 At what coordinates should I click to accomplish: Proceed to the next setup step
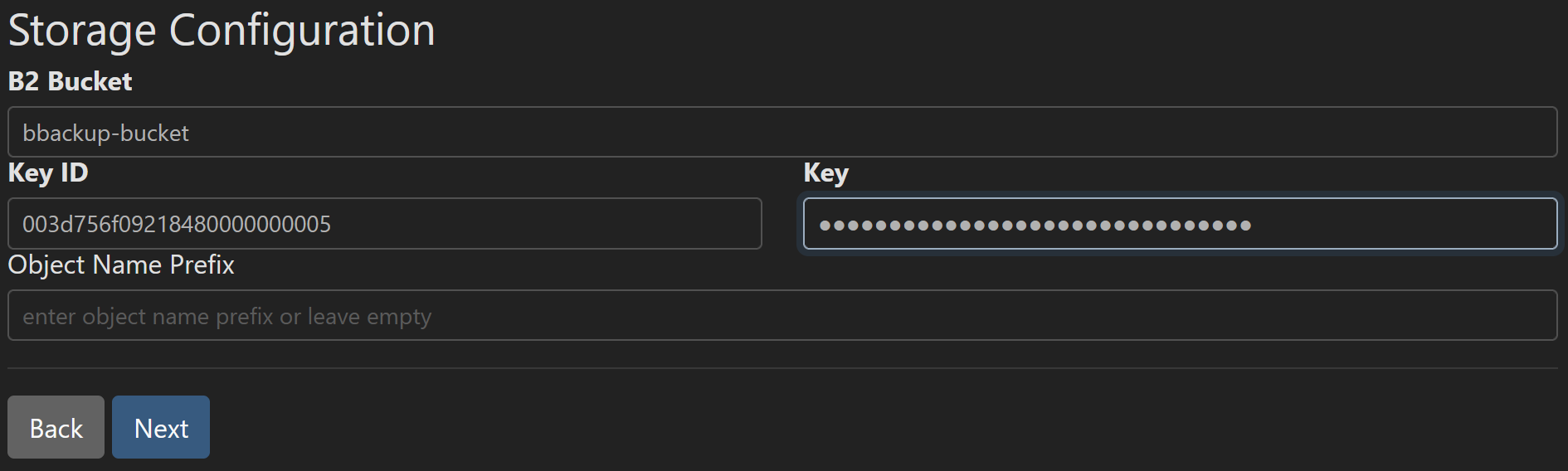tap(161, 427)
